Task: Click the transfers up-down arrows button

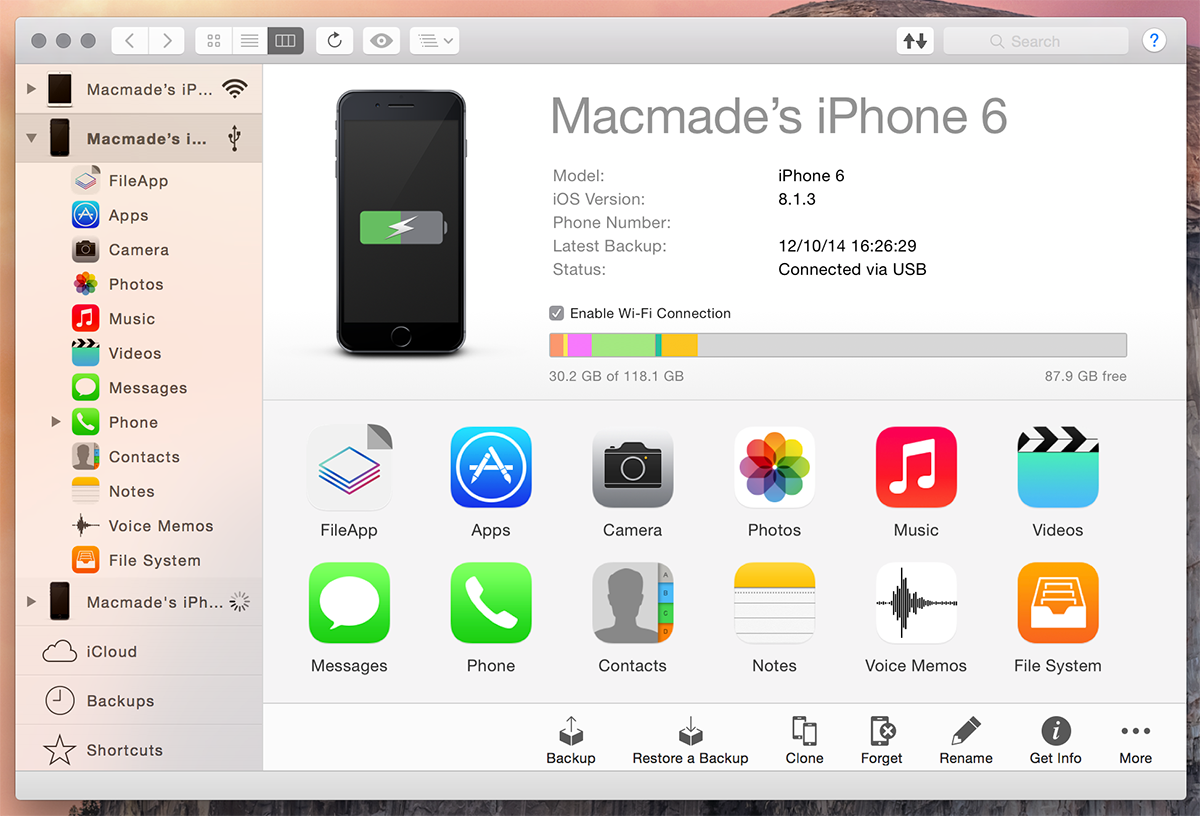Action: click(x=915, y=41)
